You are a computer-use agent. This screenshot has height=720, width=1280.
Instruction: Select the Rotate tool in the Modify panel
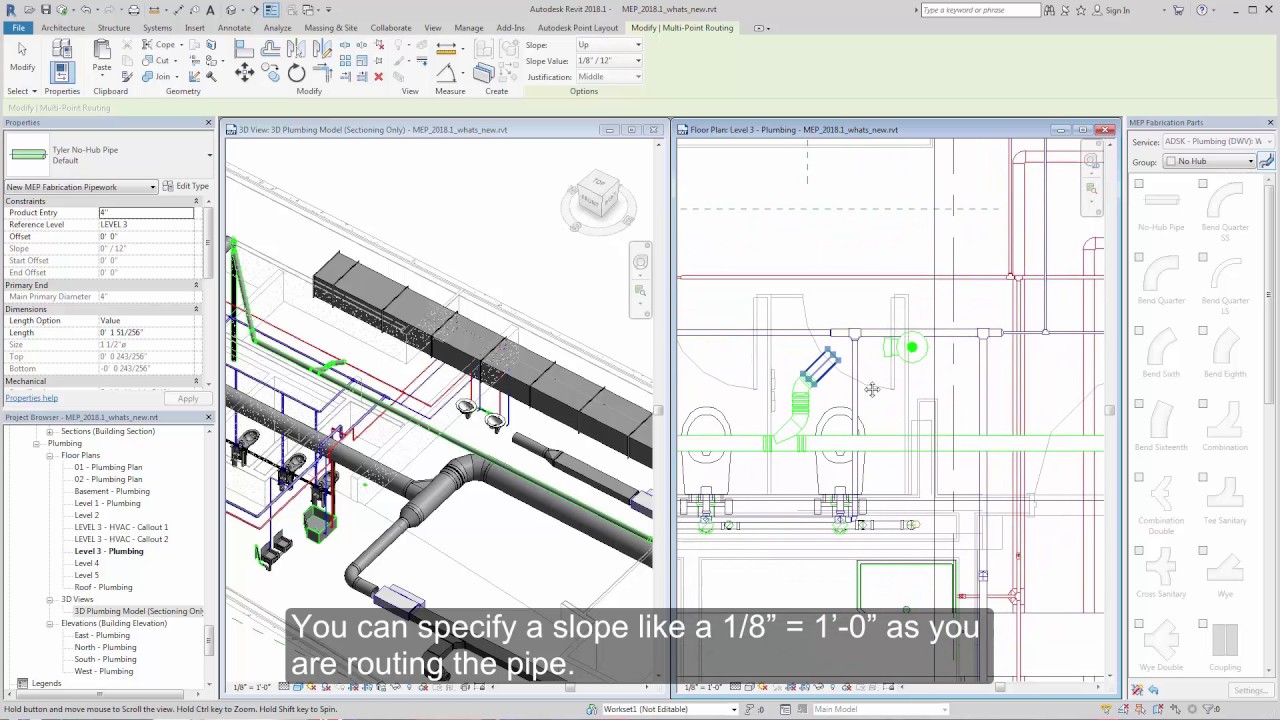pos(295,74)
